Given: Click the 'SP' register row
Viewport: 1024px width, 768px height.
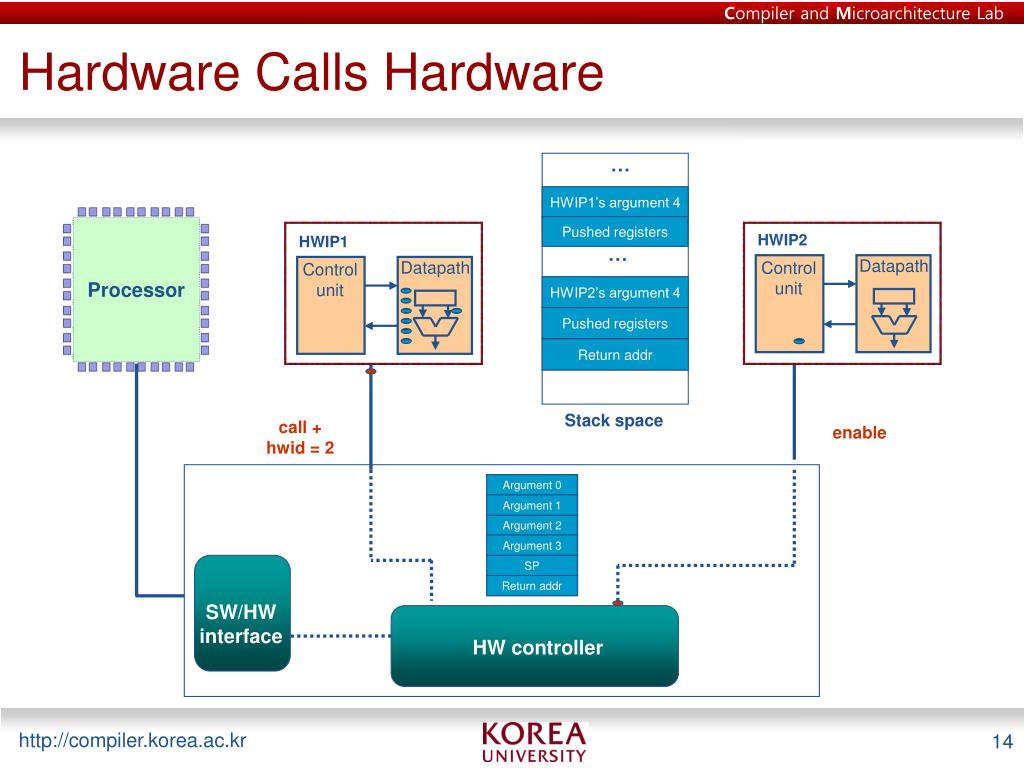Looking at the screenshot, I should [x=532, y=566].
